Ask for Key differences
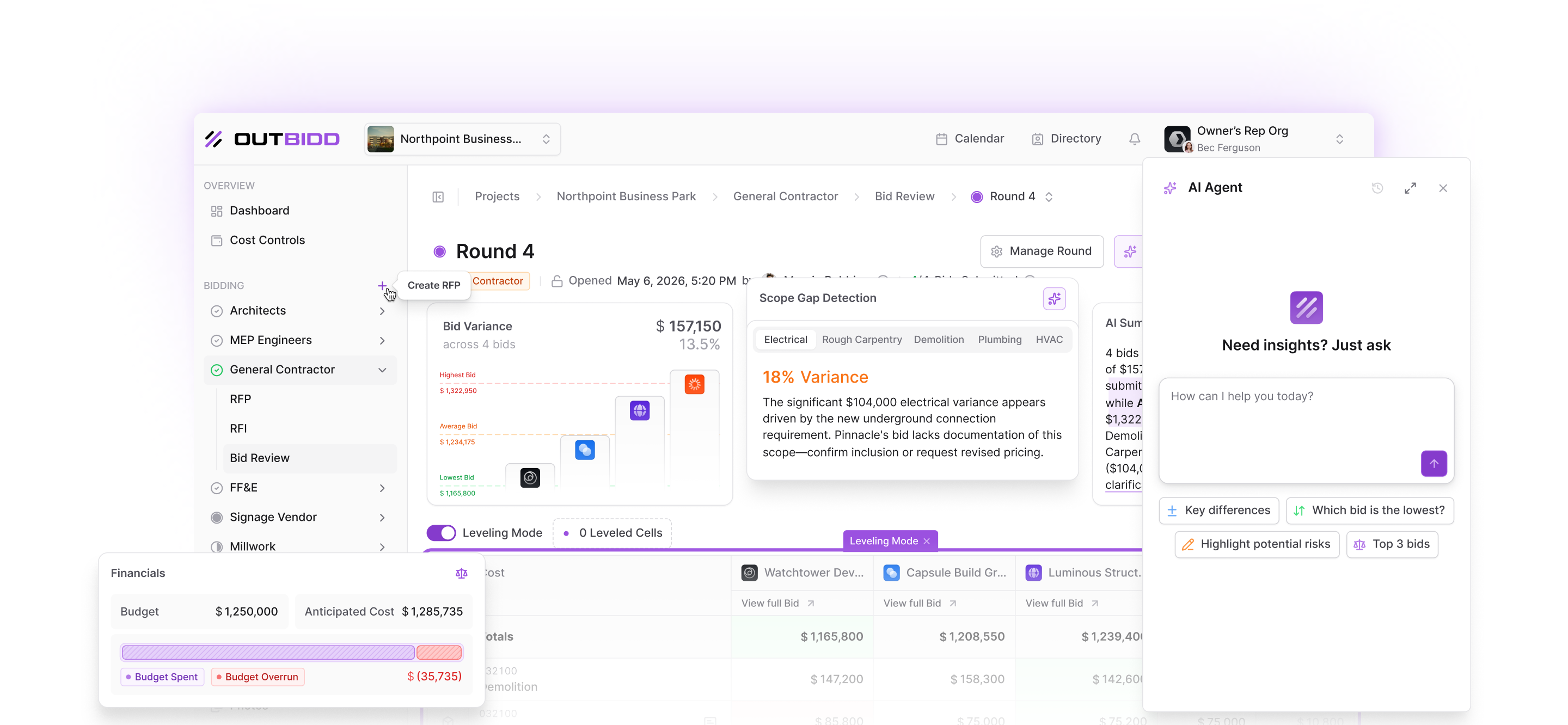1568x725 pixels. point(1218,511)
